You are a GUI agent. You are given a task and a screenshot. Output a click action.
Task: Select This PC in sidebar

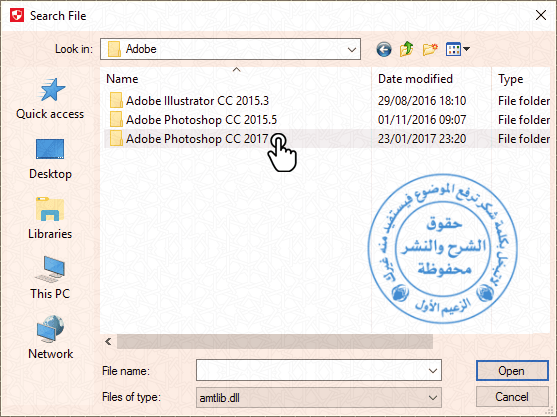50,278
